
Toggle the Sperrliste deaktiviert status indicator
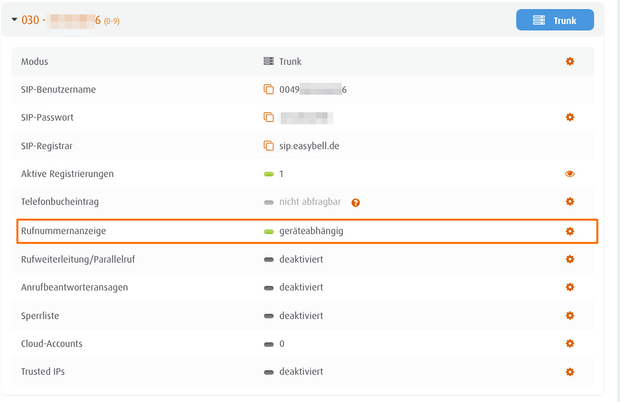(x=269, y=316)
